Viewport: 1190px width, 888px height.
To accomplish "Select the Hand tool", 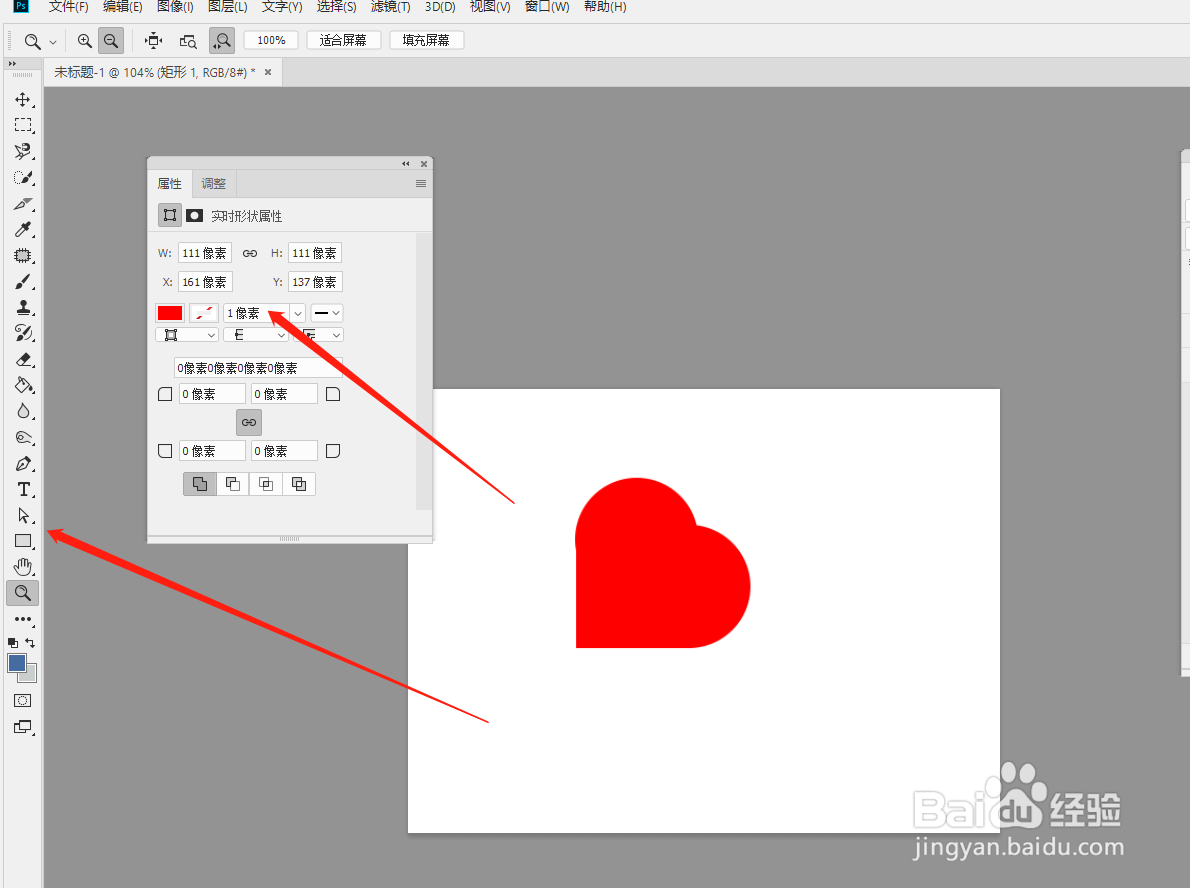I will coord(22,567).
